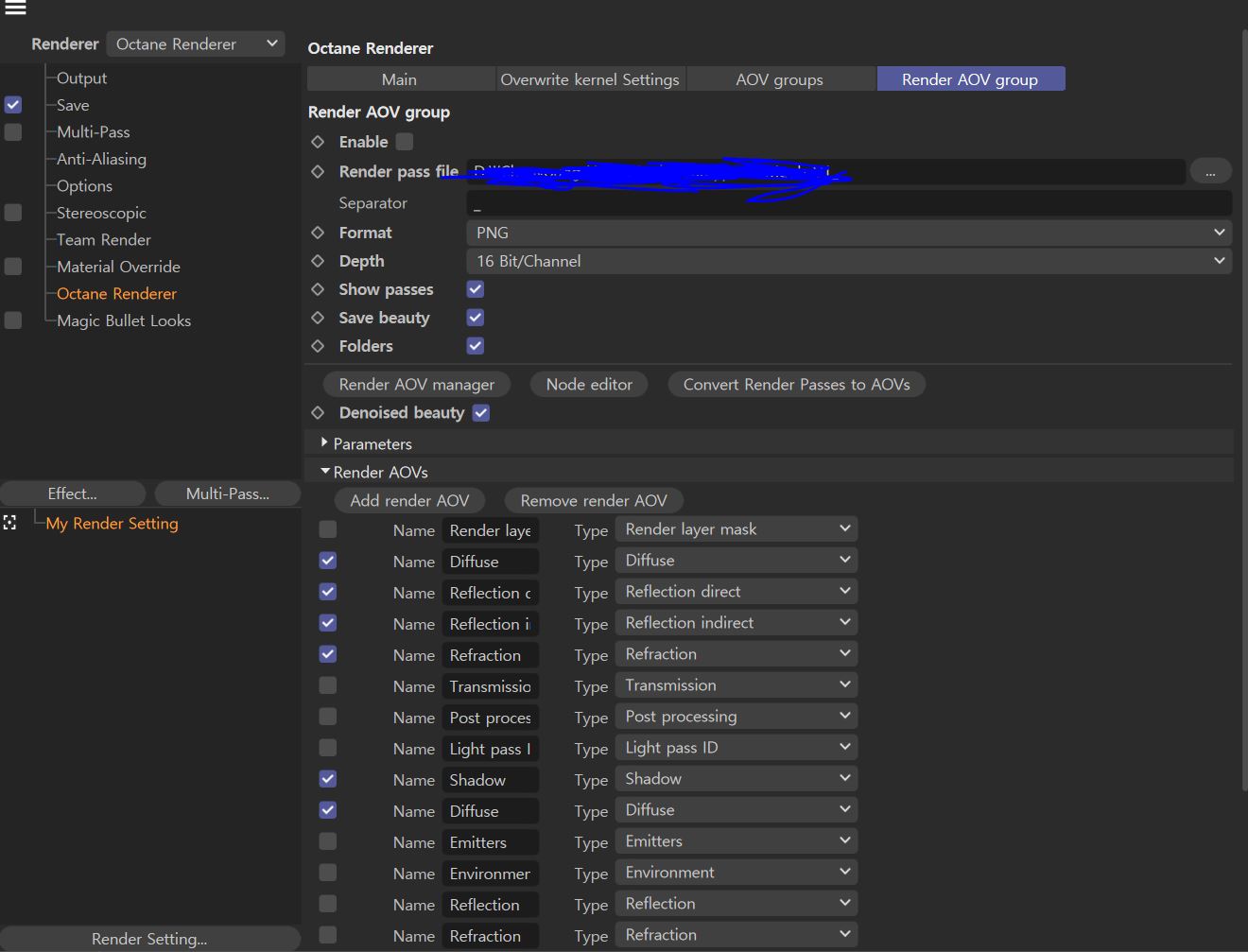
Task: Open Reflection indirect type dropdown
Action: [x=737, y=623]
